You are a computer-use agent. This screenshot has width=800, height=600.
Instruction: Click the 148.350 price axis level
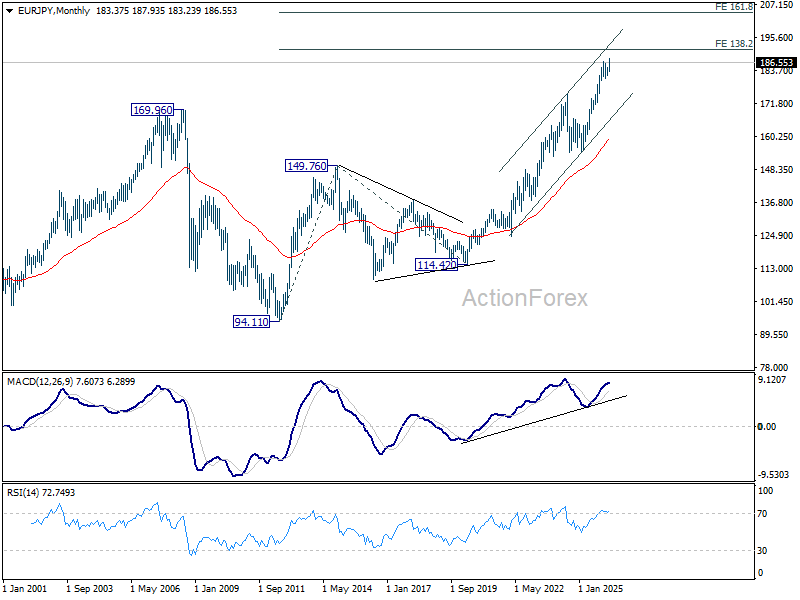click(x=776, y=170)
